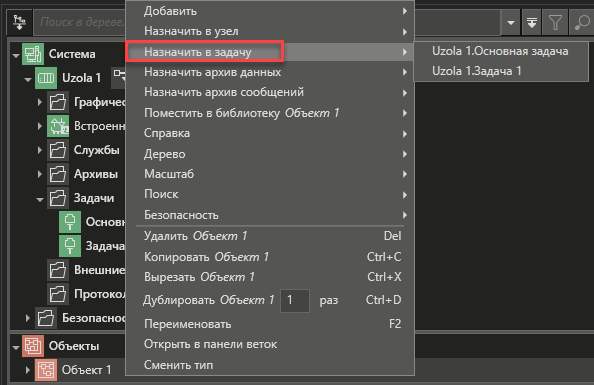Collapse the Система tree node
Viewport: 594px width, 385px height.
pyautogui.click(x=16, y=55)
